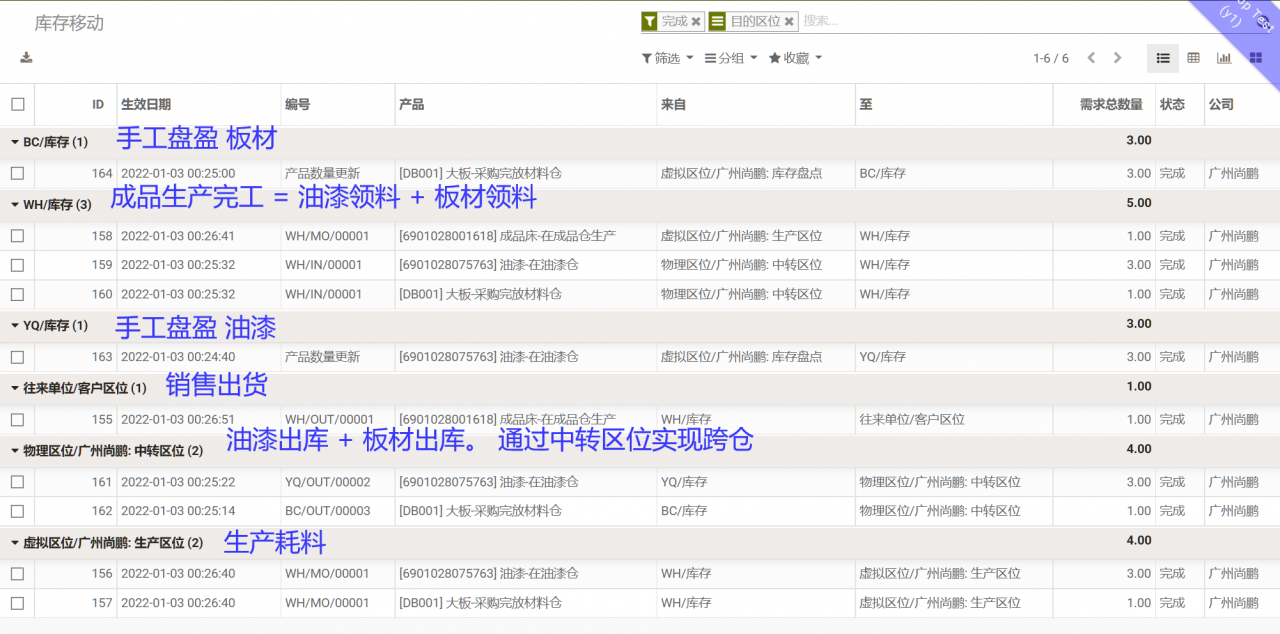Check the row with ID 157
Screen dimensions: 1280x634
[17, 603]
